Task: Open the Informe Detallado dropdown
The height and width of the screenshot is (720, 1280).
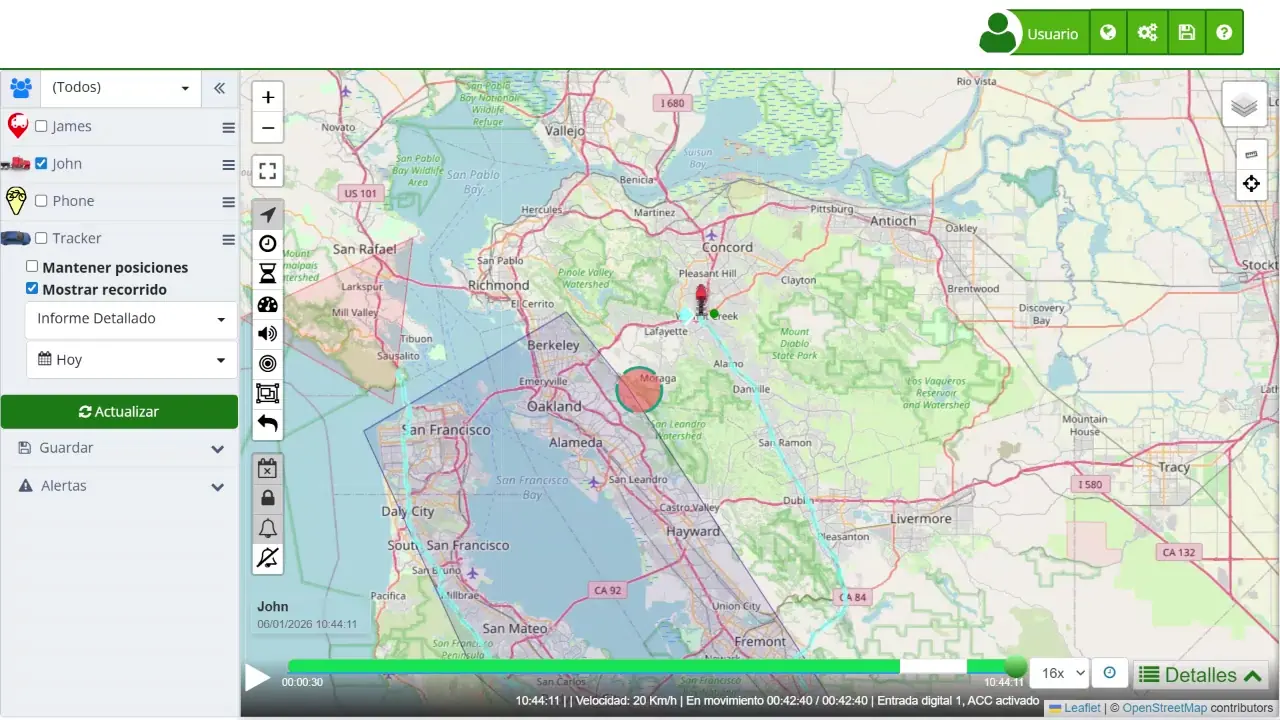Action: [x=131, y=319]
